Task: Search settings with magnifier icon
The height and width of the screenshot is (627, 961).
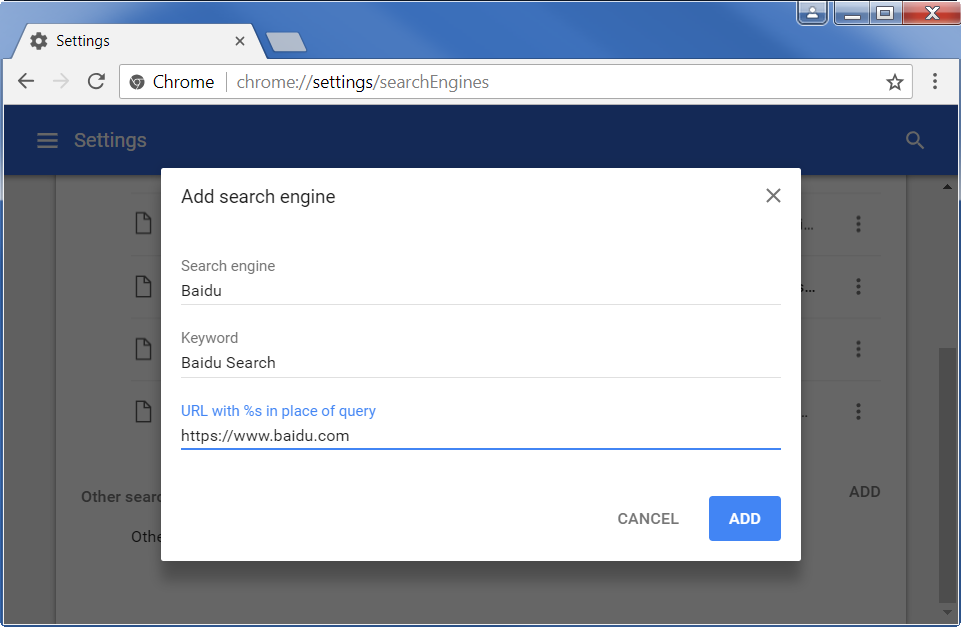Action: tap(914, 141)
